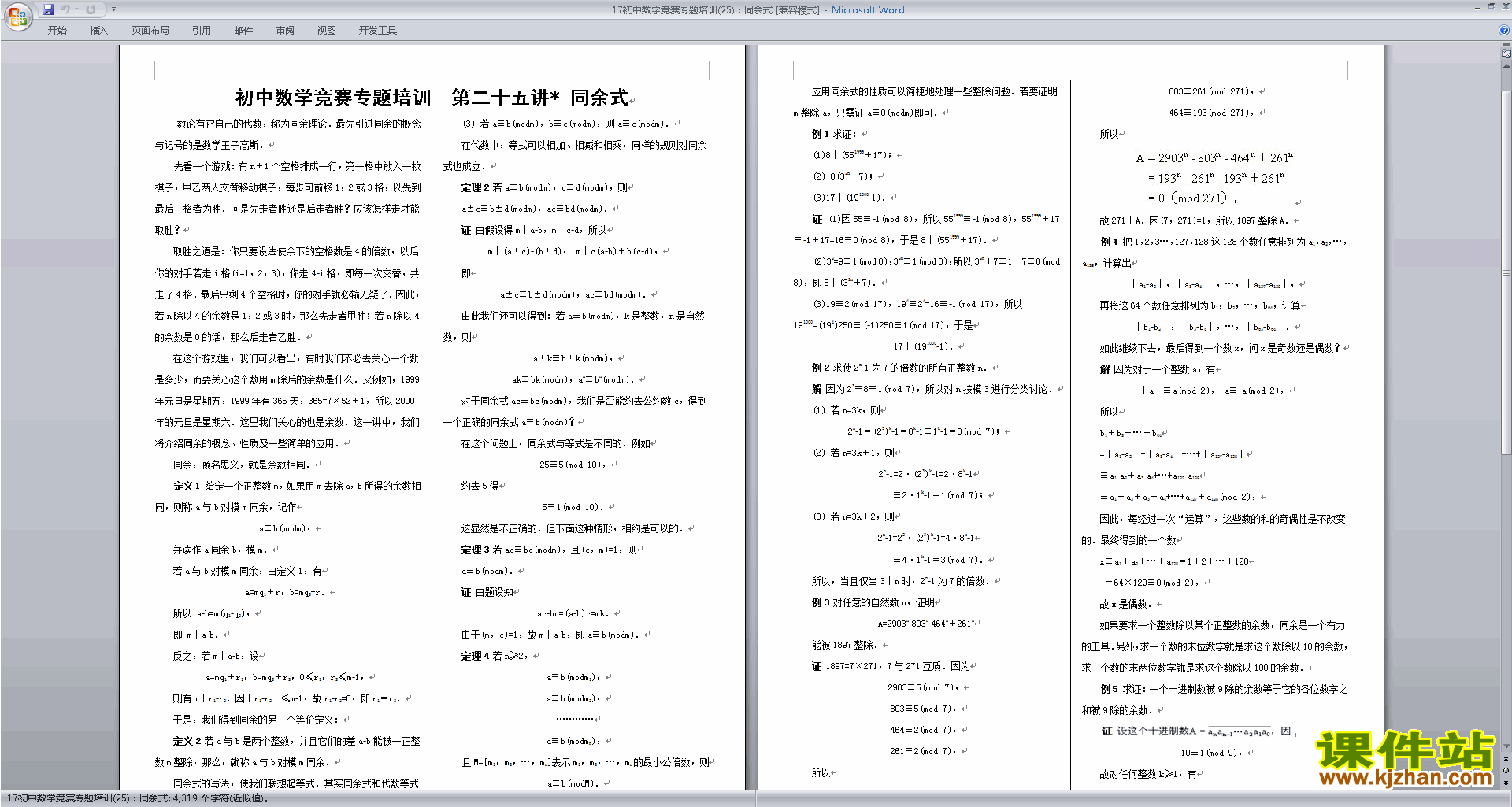This screenshot has width=1512, height=807.
Task: Switch to the 审阅 tab
Action: pyautogui.click(x=285, y=31)
